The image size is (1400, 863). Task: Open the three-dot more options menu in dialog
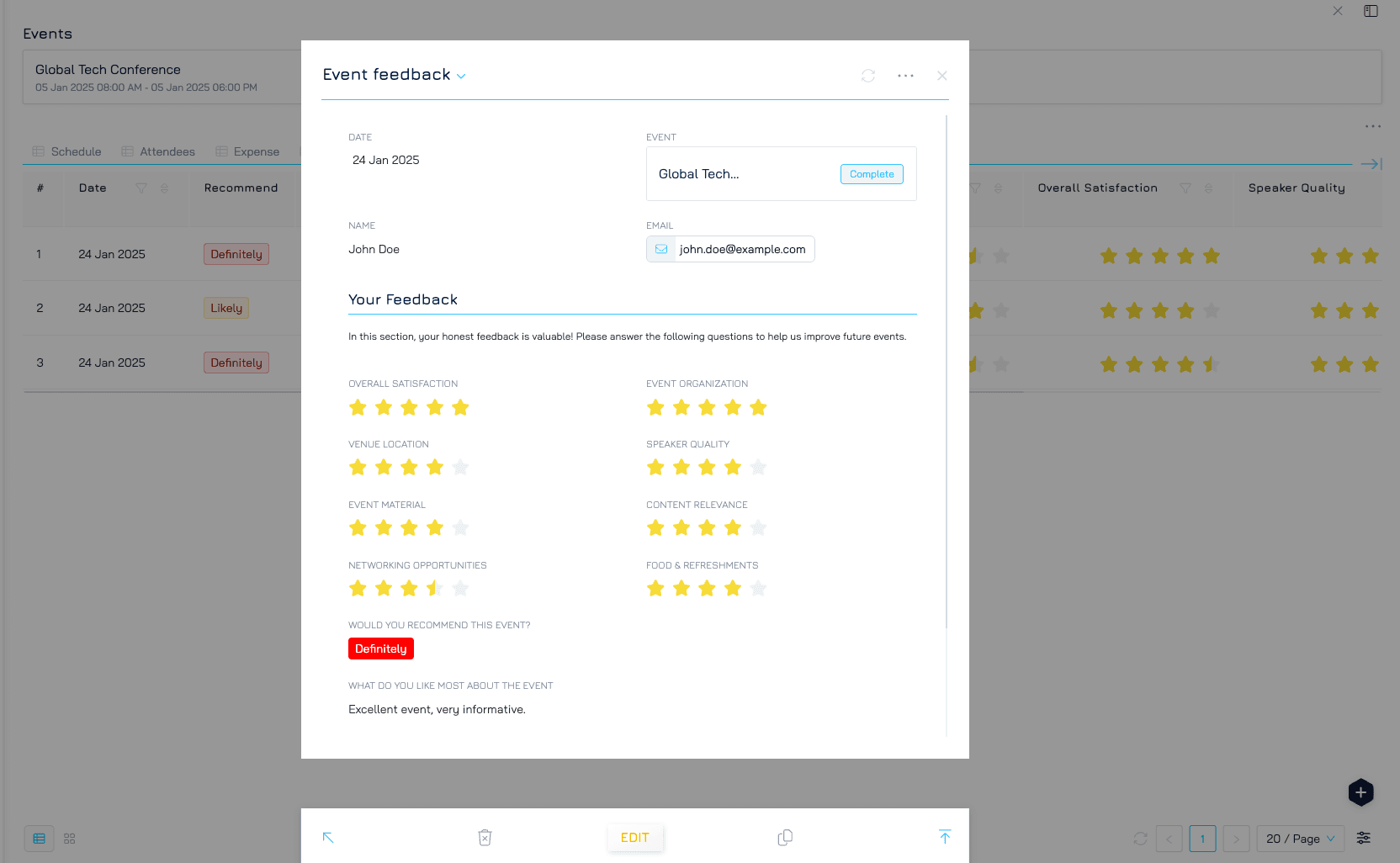[905, 76]
